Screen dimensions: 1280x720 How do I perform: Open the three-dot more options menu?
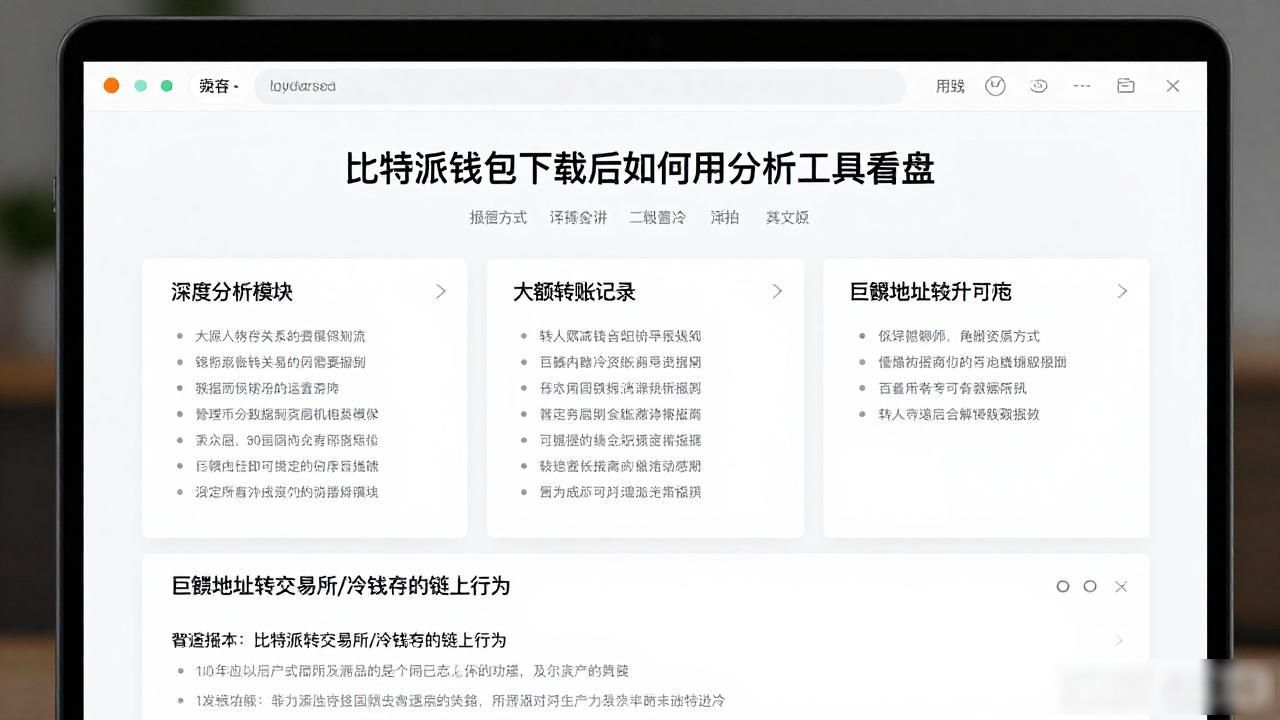click(x=1081, y=86)
